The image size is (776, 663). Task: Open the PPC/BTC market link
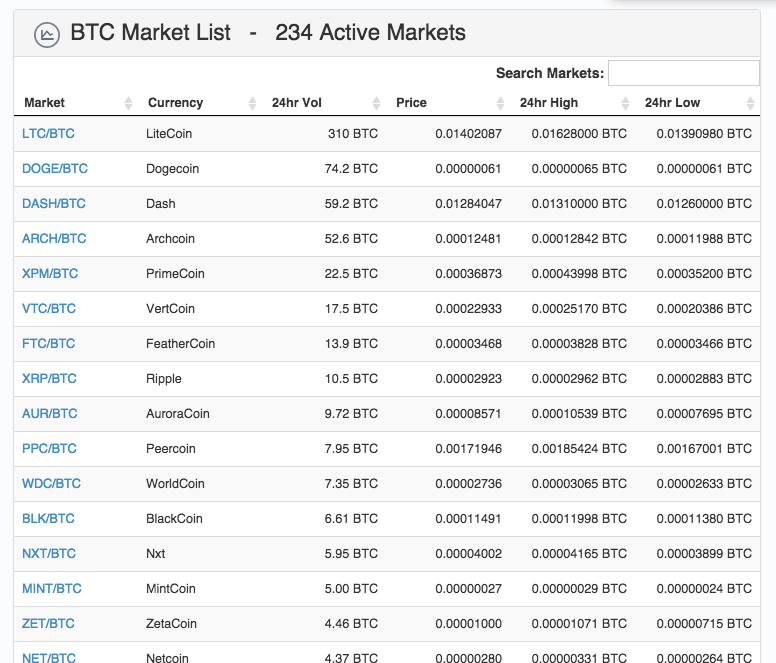(49, 449)
